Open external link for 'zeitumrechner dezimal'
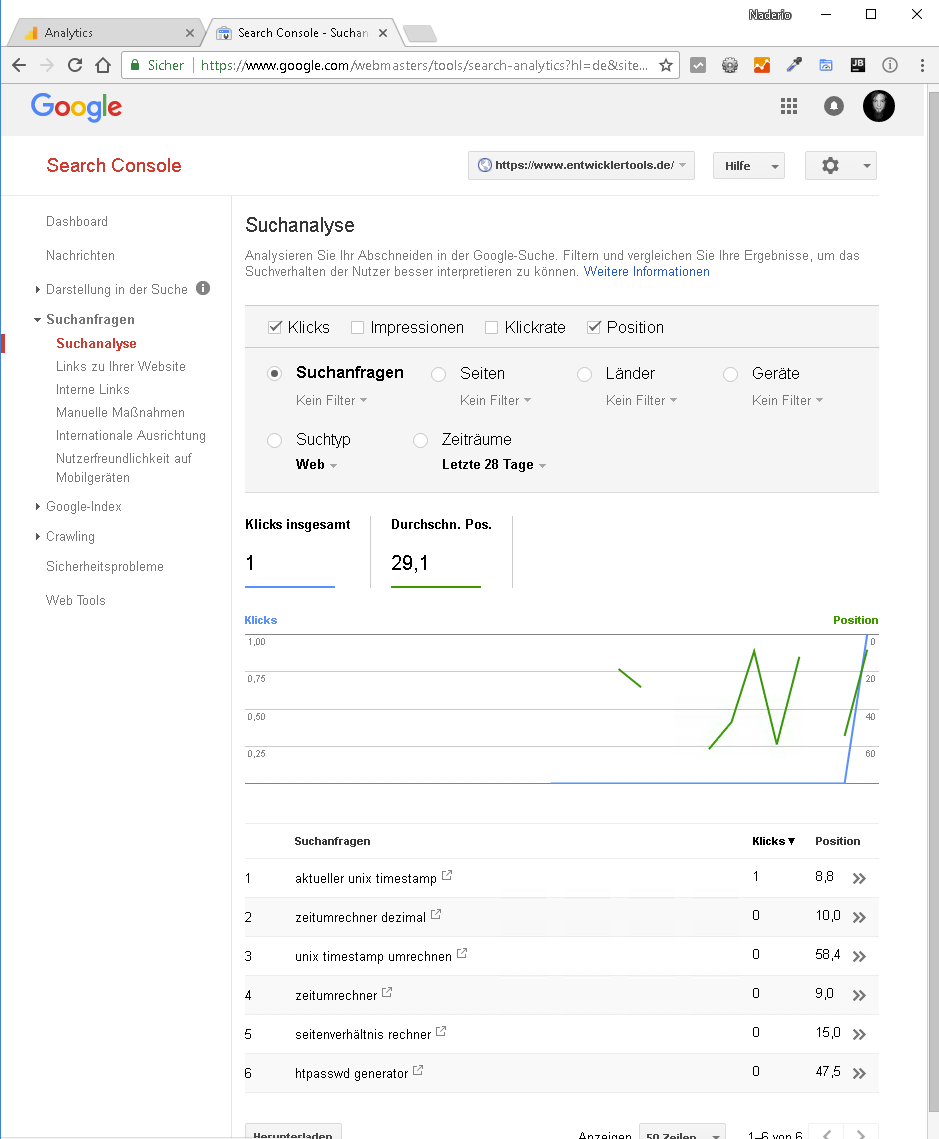 click(436, 915)
